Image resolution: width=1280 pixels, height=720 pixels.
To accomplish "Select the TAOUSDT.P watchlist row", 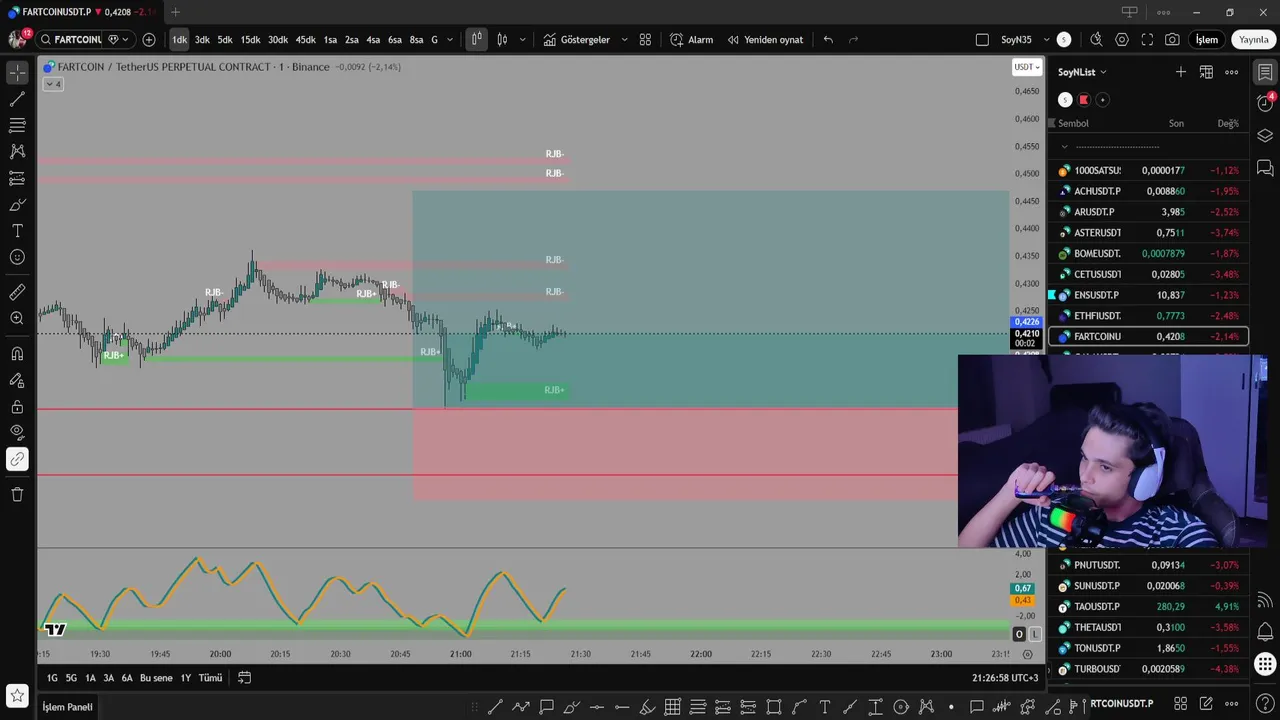I will 1148,606.
